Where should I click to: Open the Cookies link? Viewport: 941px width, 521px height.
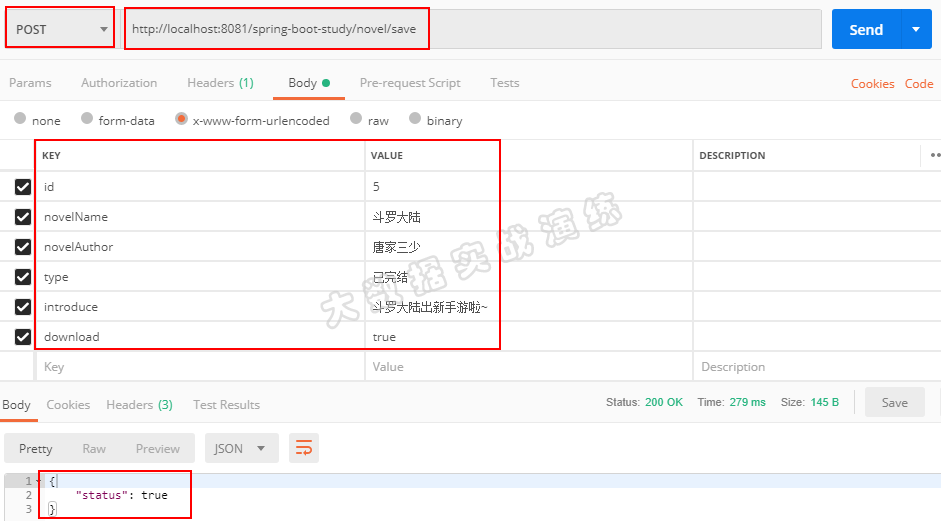[872, 83]
